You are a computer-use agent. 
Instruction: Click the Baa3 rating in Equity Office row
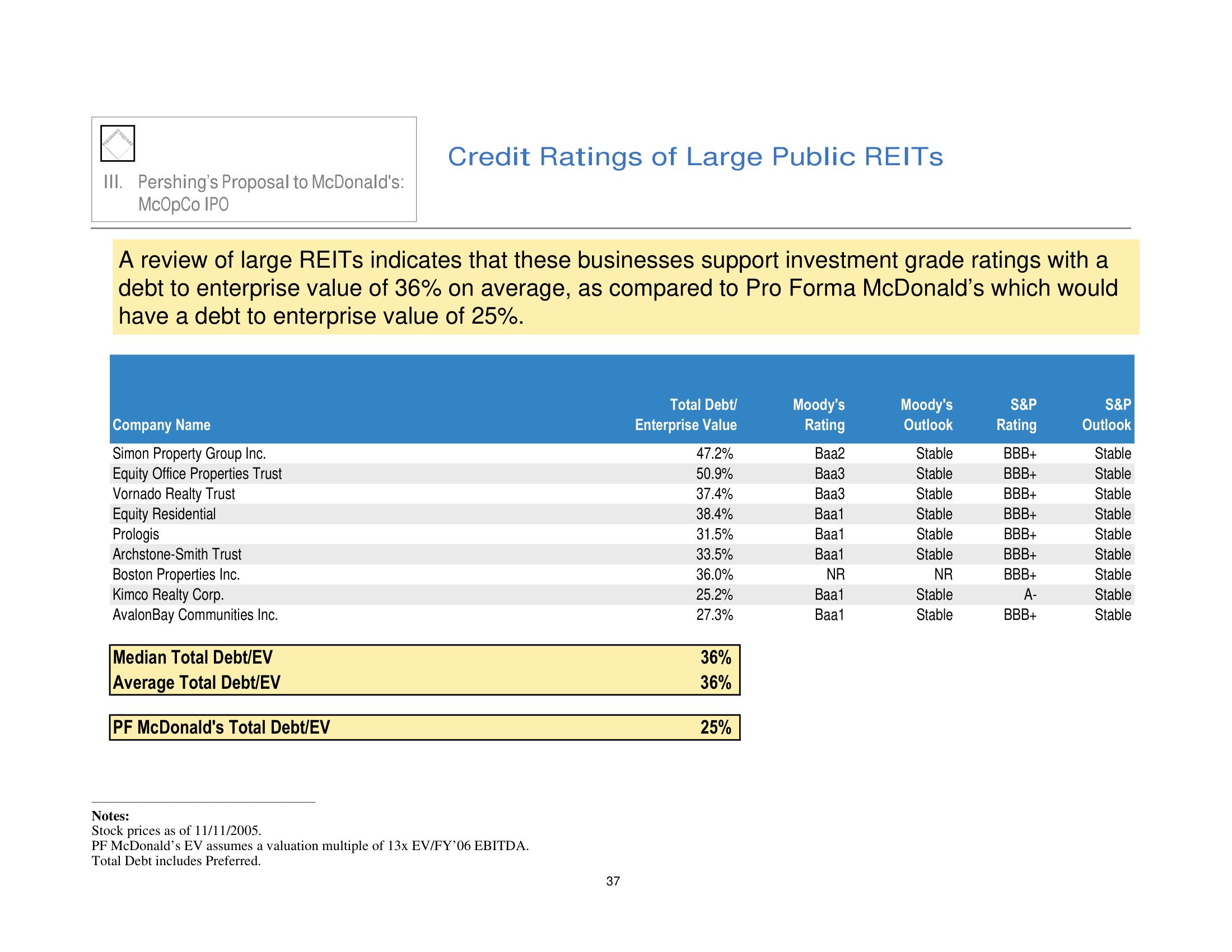829,474
